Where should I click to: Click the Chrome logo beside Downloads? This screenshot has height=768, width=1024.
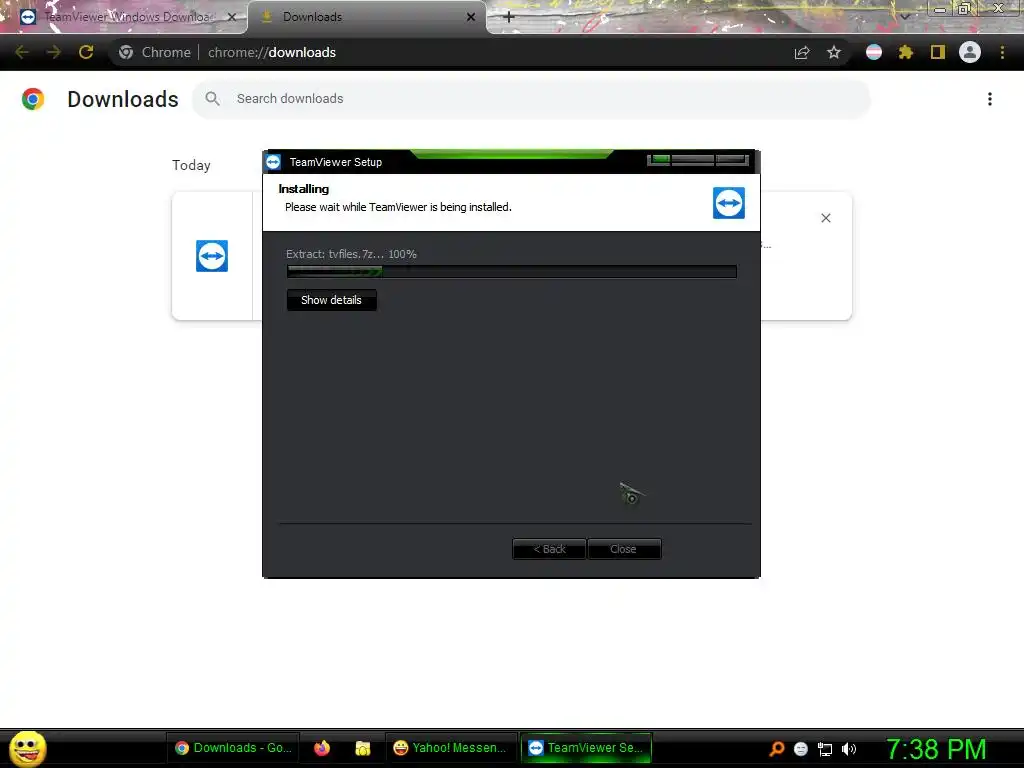point(33,99)
